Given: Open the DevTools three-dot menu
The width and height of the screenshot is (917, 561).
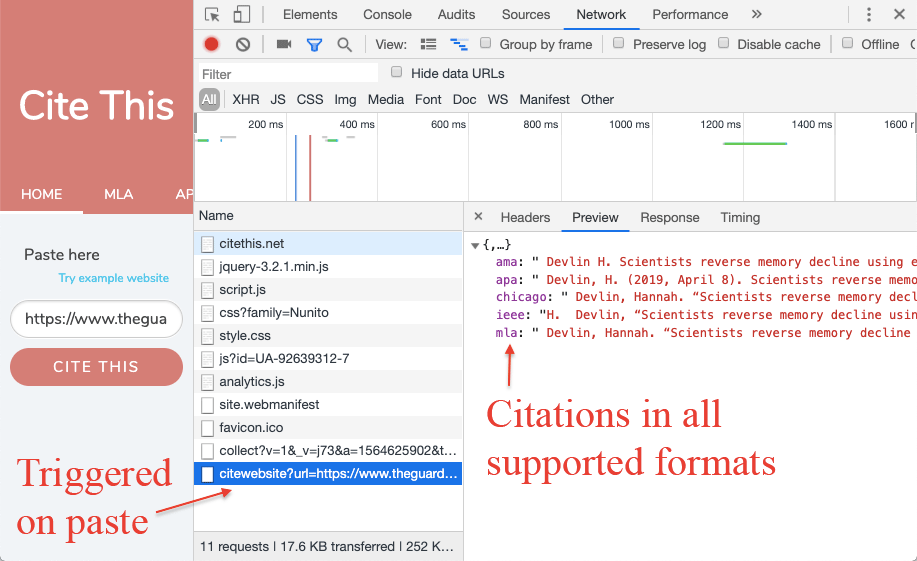Looking at the screenshot, I should [x=869, y=15].
